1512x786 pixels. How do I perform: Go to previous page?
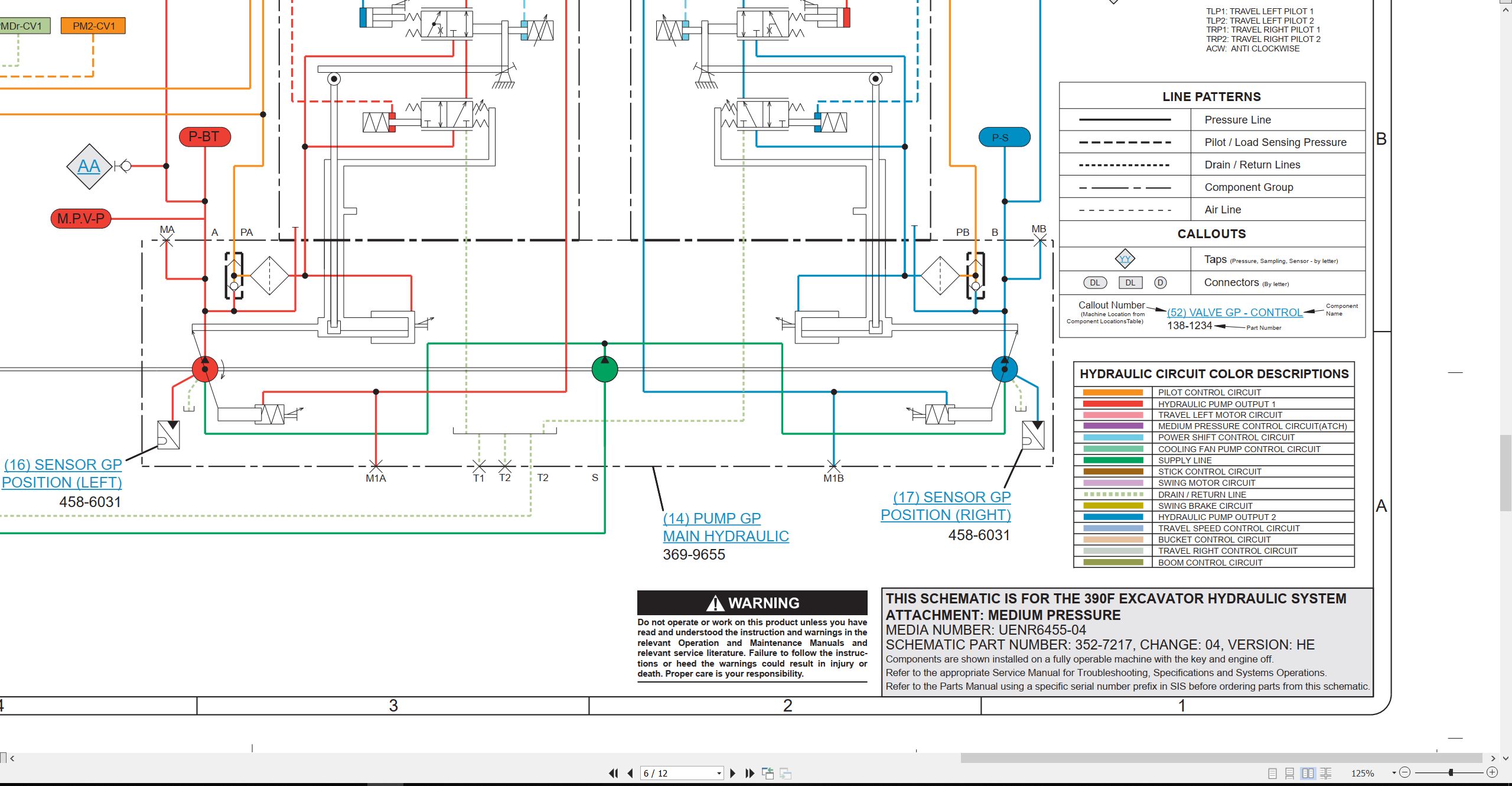click(x=630, y=773)
